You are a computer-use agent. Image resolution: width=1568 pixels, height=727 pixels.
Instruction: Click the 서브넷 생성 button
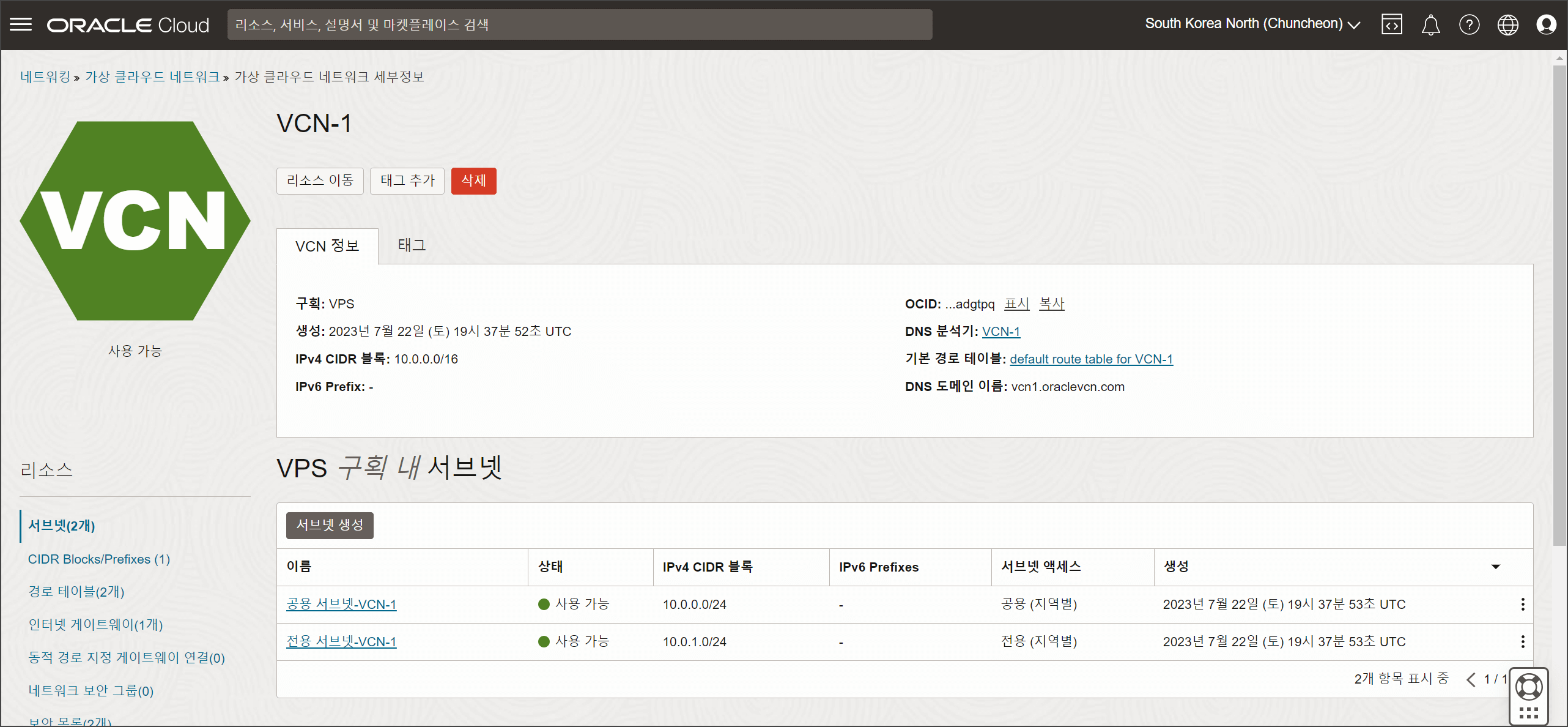coord(330,525)
